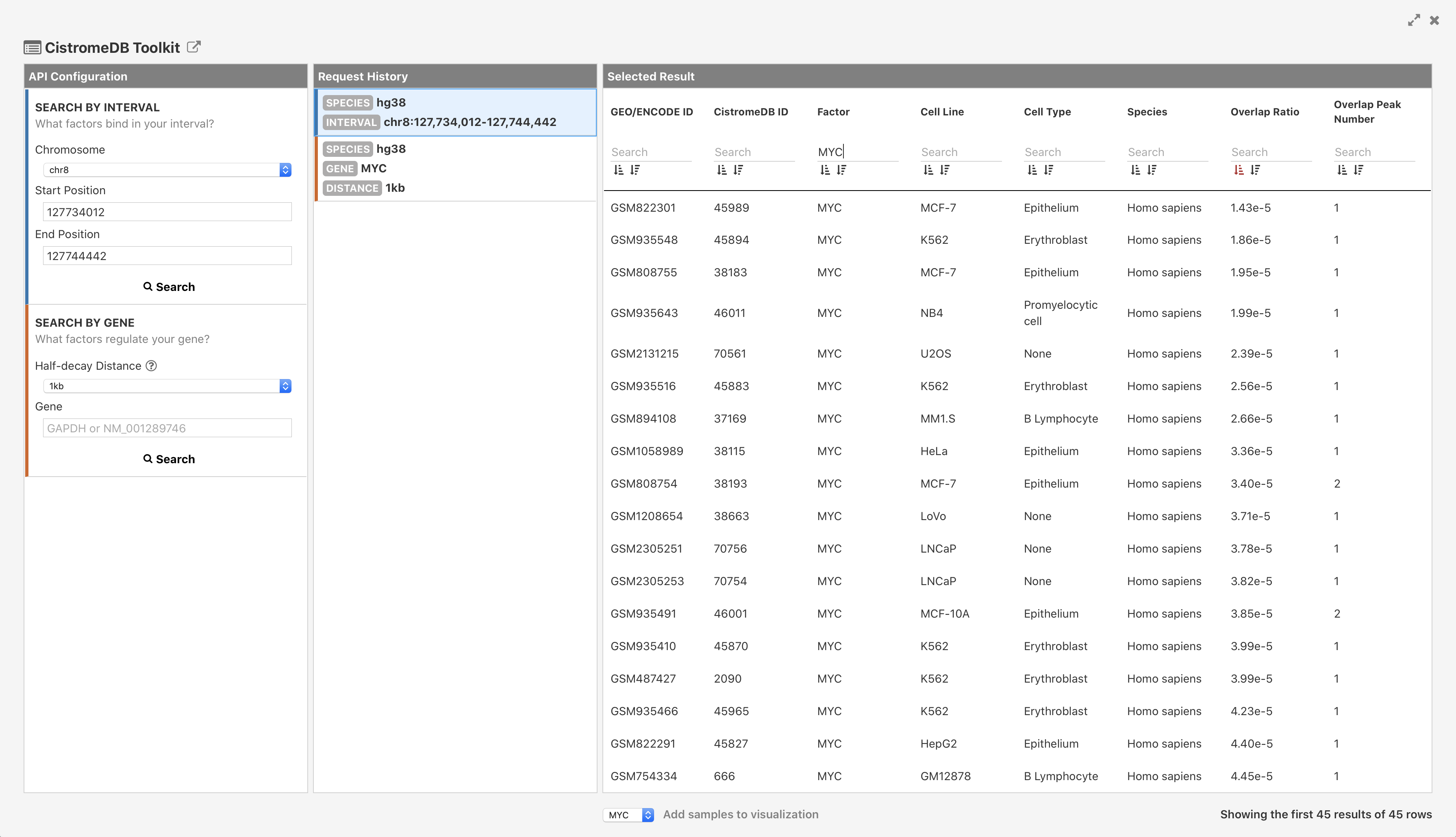This screenshot has width=1456, height=837.
Task: Click the MCF-10A cell line cell
Action: pos(945,614)
